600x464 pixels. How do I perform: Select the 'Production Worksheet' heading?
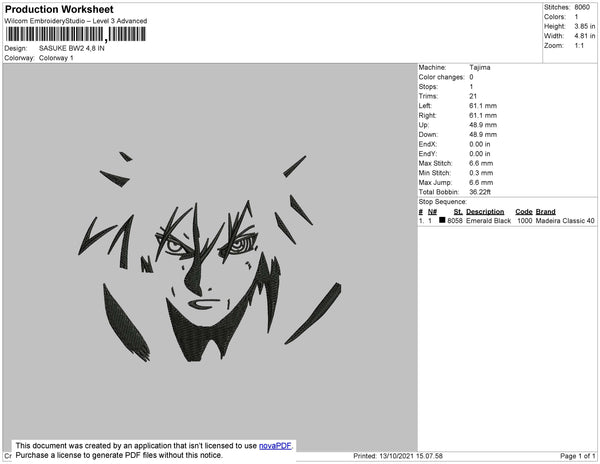click(59, 9)
